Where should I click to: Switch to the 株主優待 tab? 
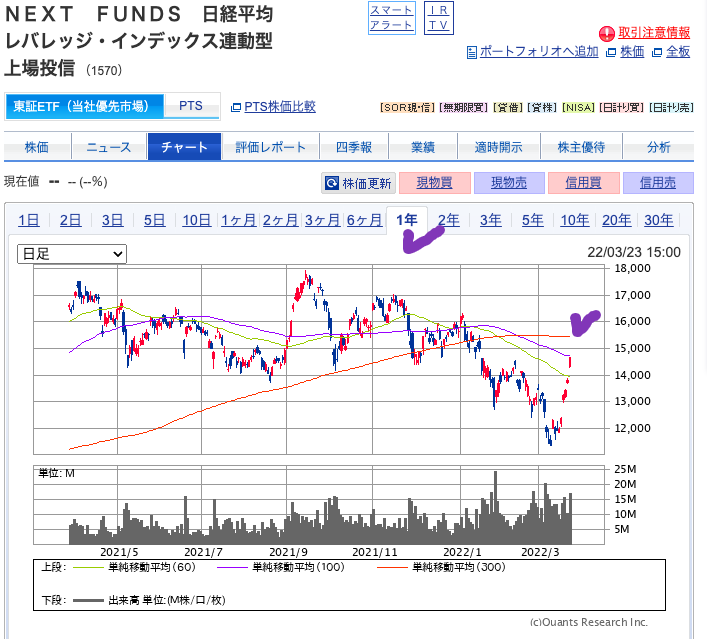[581, 147]
